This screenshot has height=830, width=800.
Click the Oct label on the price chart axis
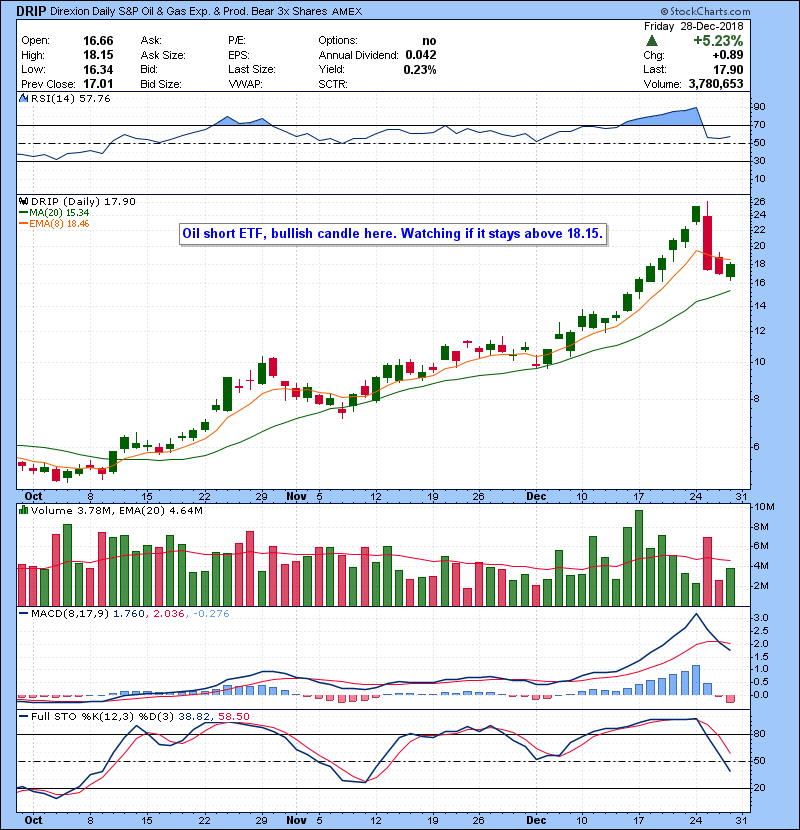point(33,496)
